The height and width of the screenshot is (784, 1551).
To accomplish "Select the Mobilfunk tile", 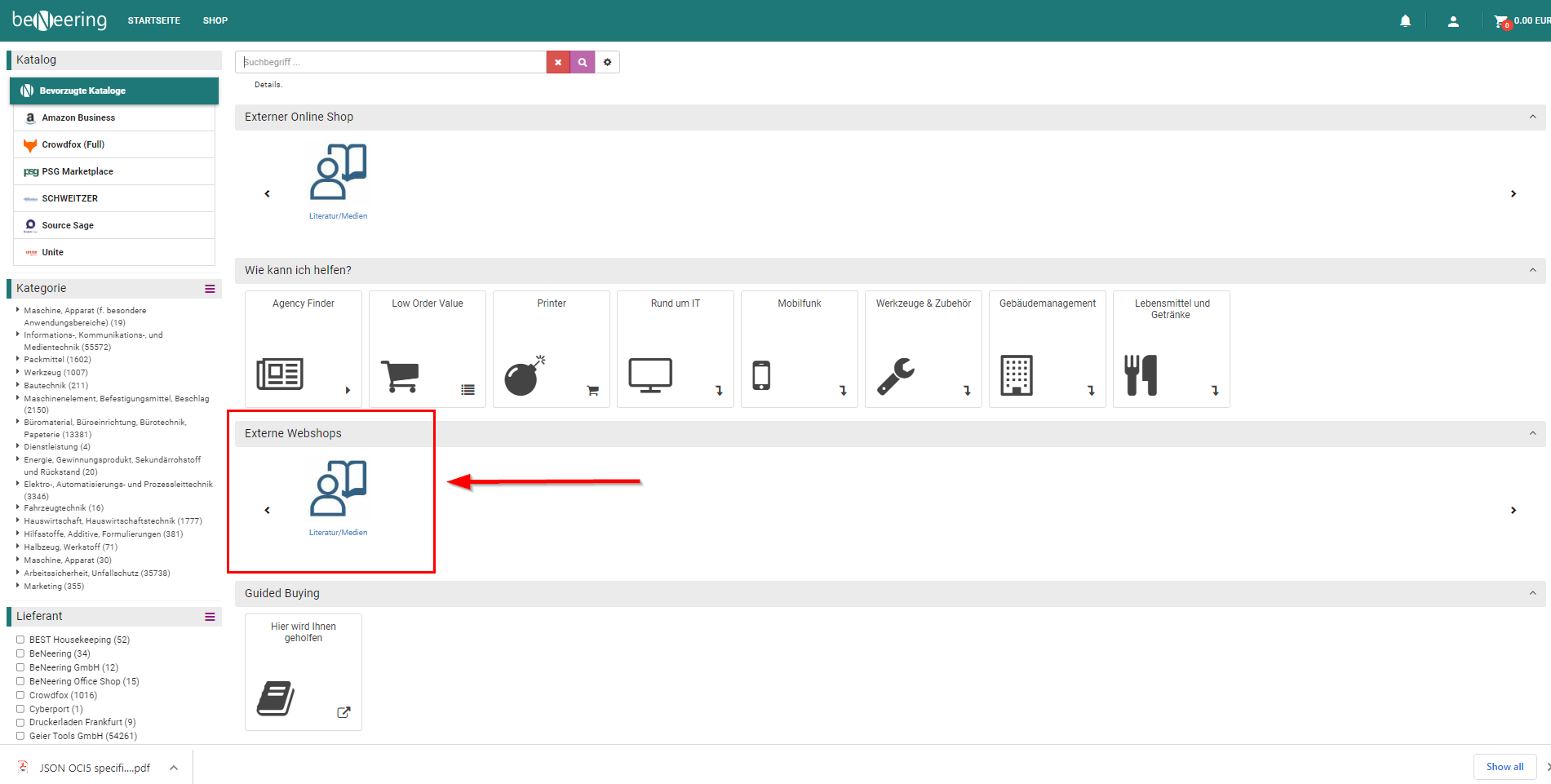I will coord(799,348).
